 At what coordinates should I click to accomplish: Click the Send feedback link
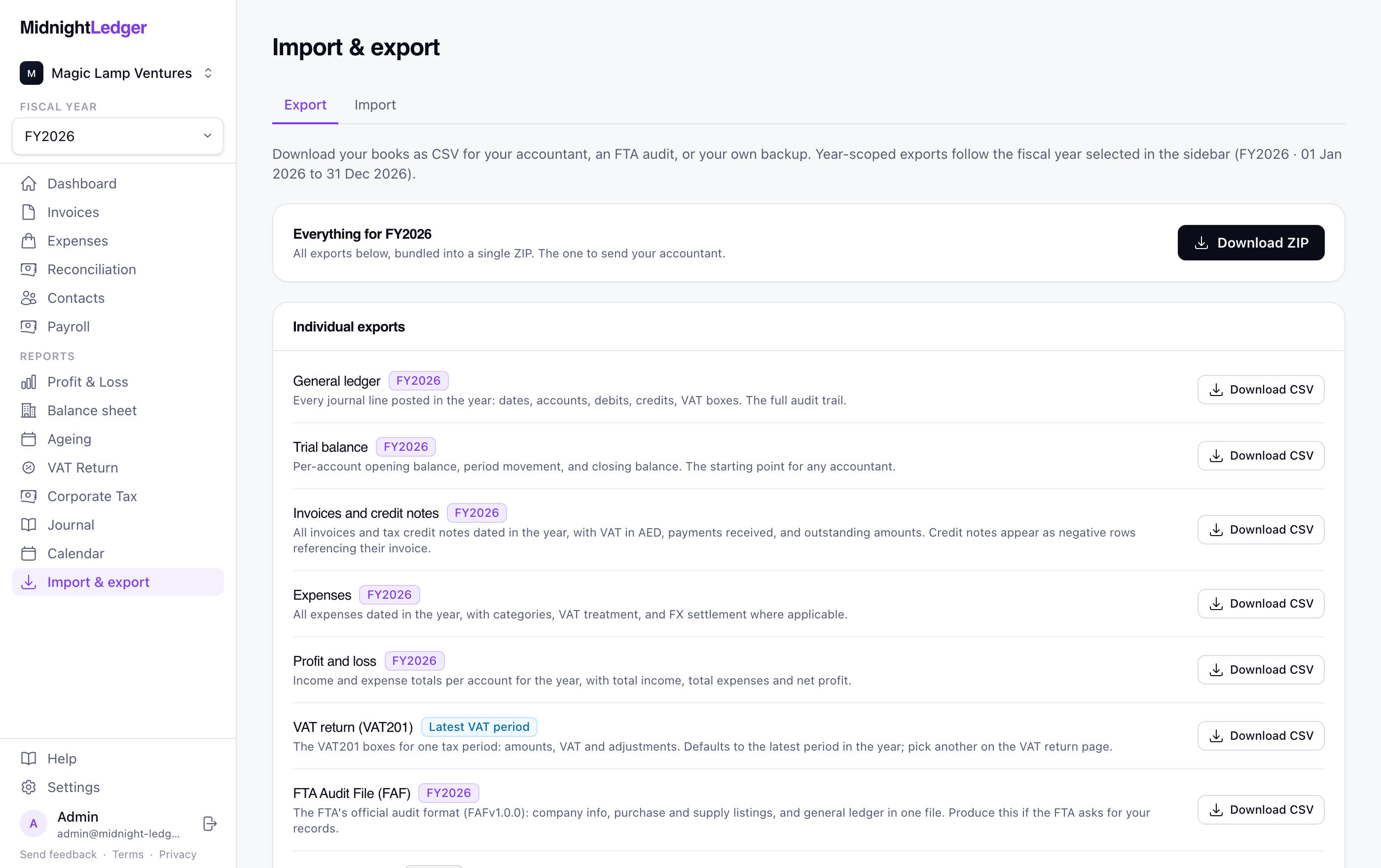(x=58, y=854)
